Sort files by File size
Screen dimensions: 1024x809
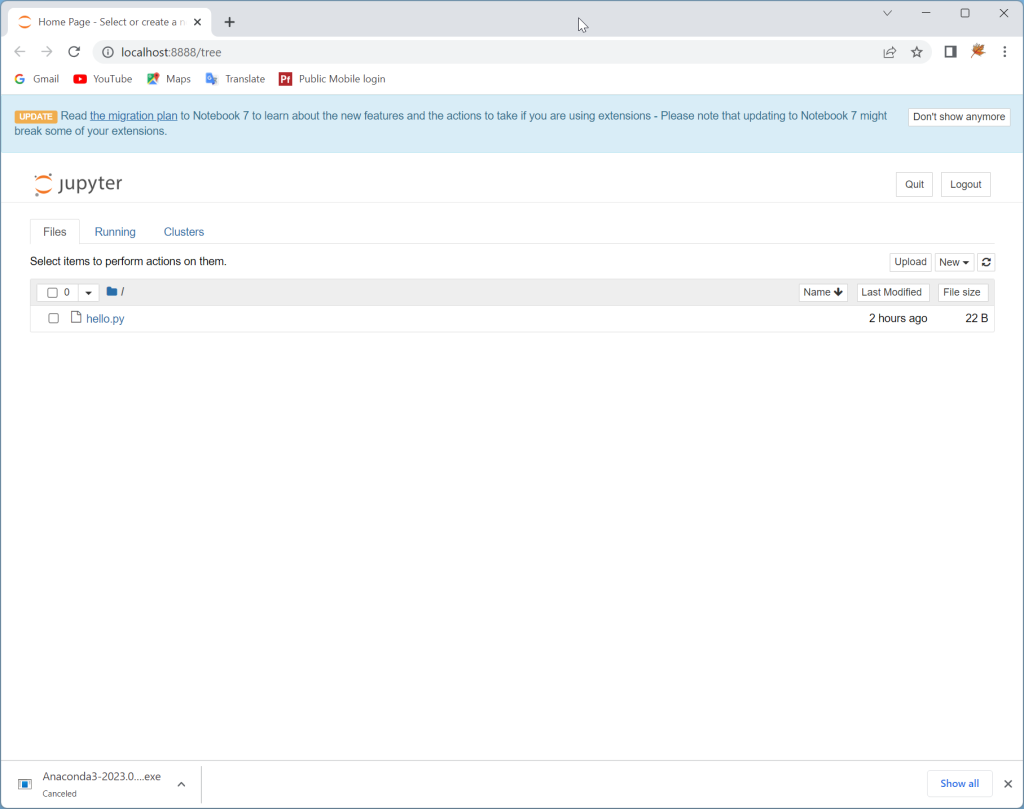pyautogui.click(x=962, y=292)
